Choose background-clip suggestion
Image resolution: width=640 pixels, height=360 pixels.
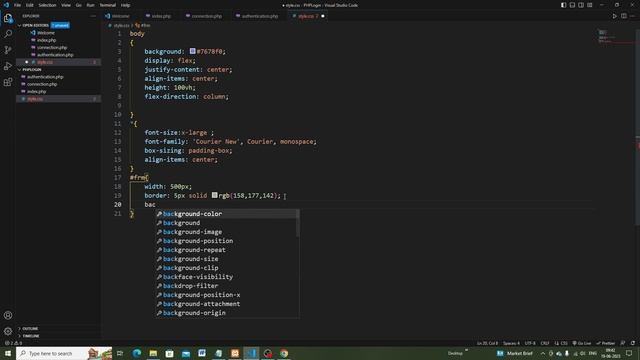click(x=227, y=268)
